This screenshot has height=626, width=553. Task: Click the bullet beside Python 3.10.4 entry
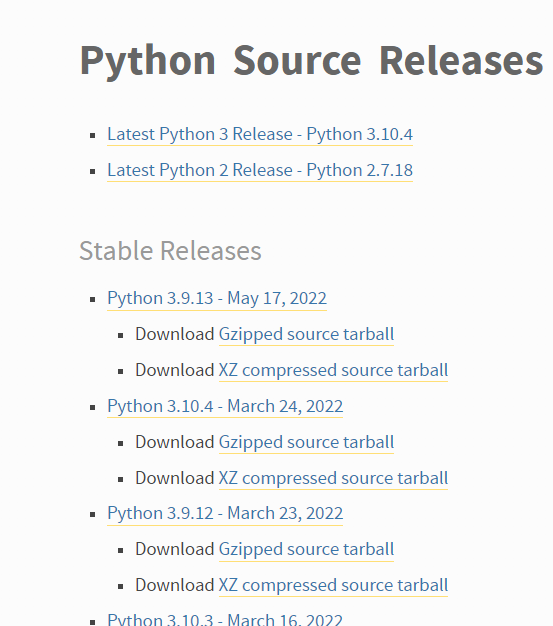(93, 407)
